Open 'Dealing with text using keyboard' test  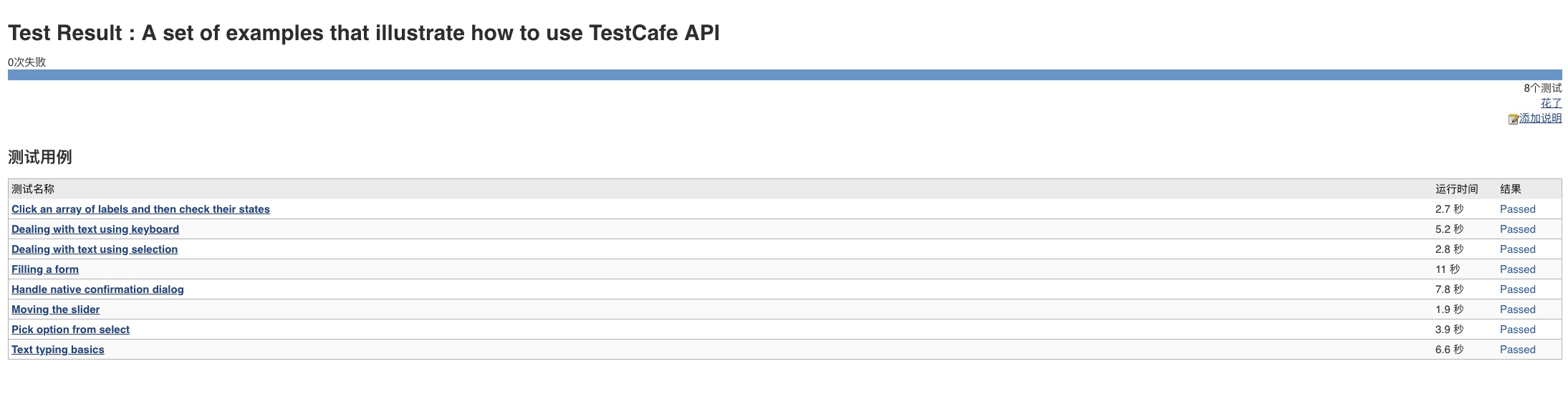(95, 229)
